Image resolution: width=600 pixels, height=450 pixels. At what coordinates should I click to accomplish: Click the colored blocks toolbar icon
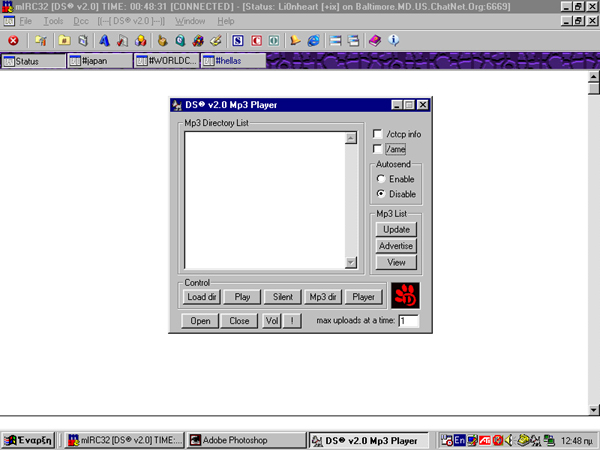141,41
